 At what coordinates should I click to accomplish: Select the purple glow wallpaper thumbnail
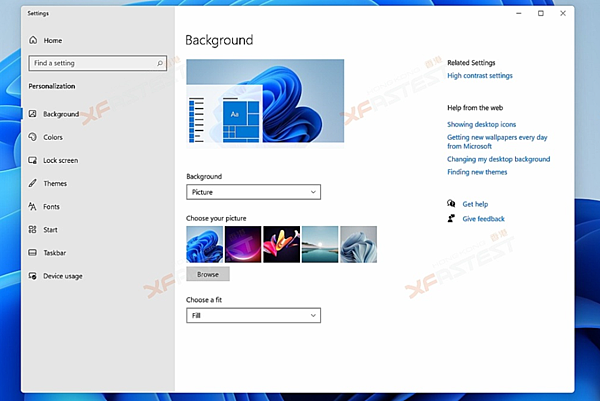point(243,244)
